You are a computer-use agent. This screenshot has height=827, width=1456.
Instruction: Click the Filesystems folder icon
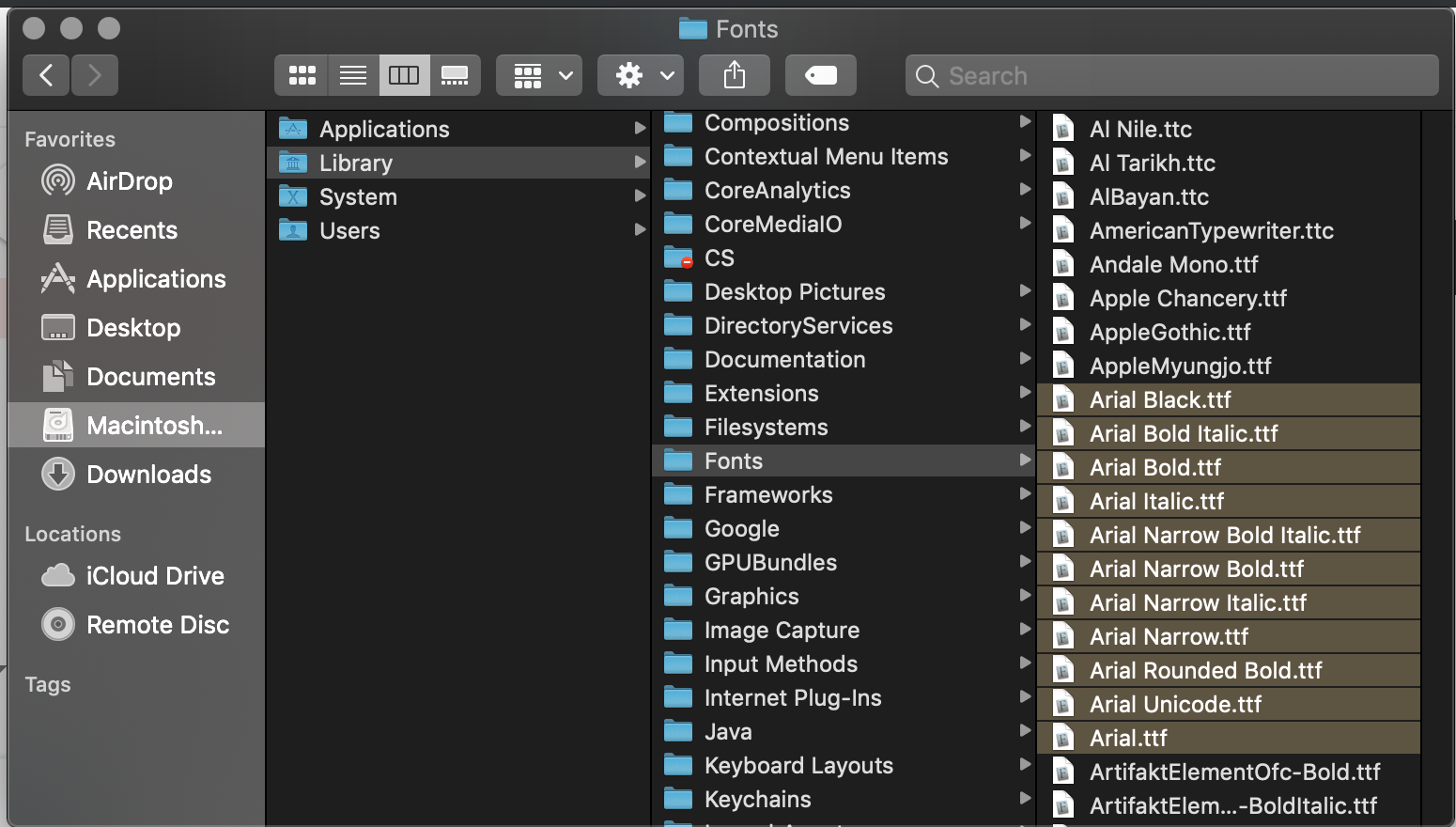pos(678,427)
